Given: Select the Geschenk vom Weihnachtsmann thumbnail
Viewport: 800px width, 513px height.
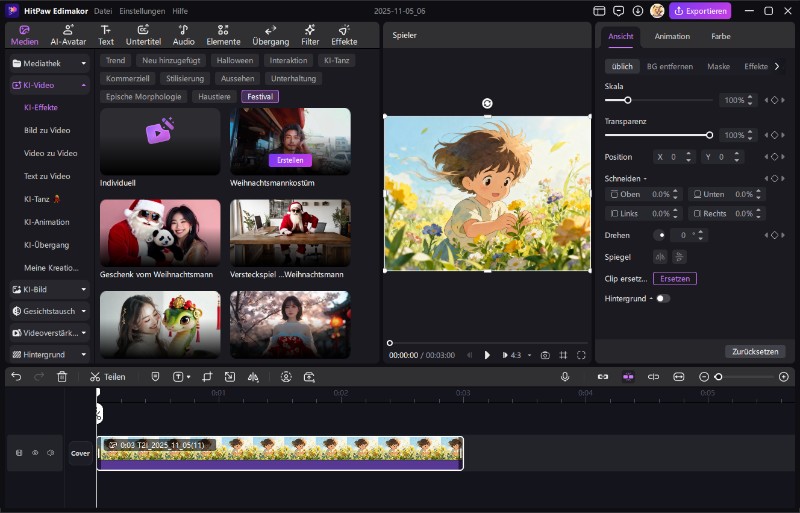Looking at the screenshot, I should coord(160,232).
